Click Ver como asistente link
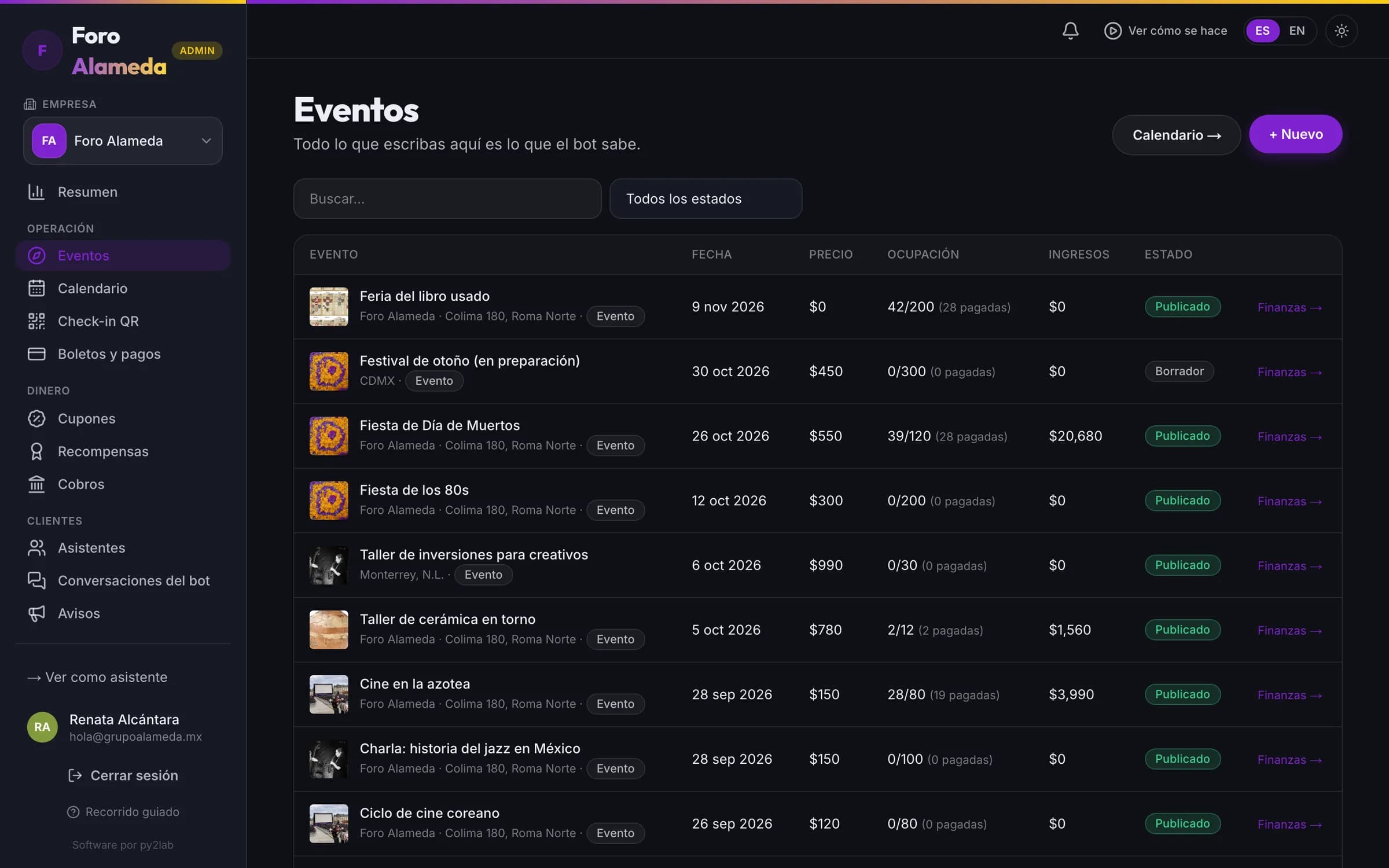This screenshot has height=868, width=1389. tap(97, 677)
